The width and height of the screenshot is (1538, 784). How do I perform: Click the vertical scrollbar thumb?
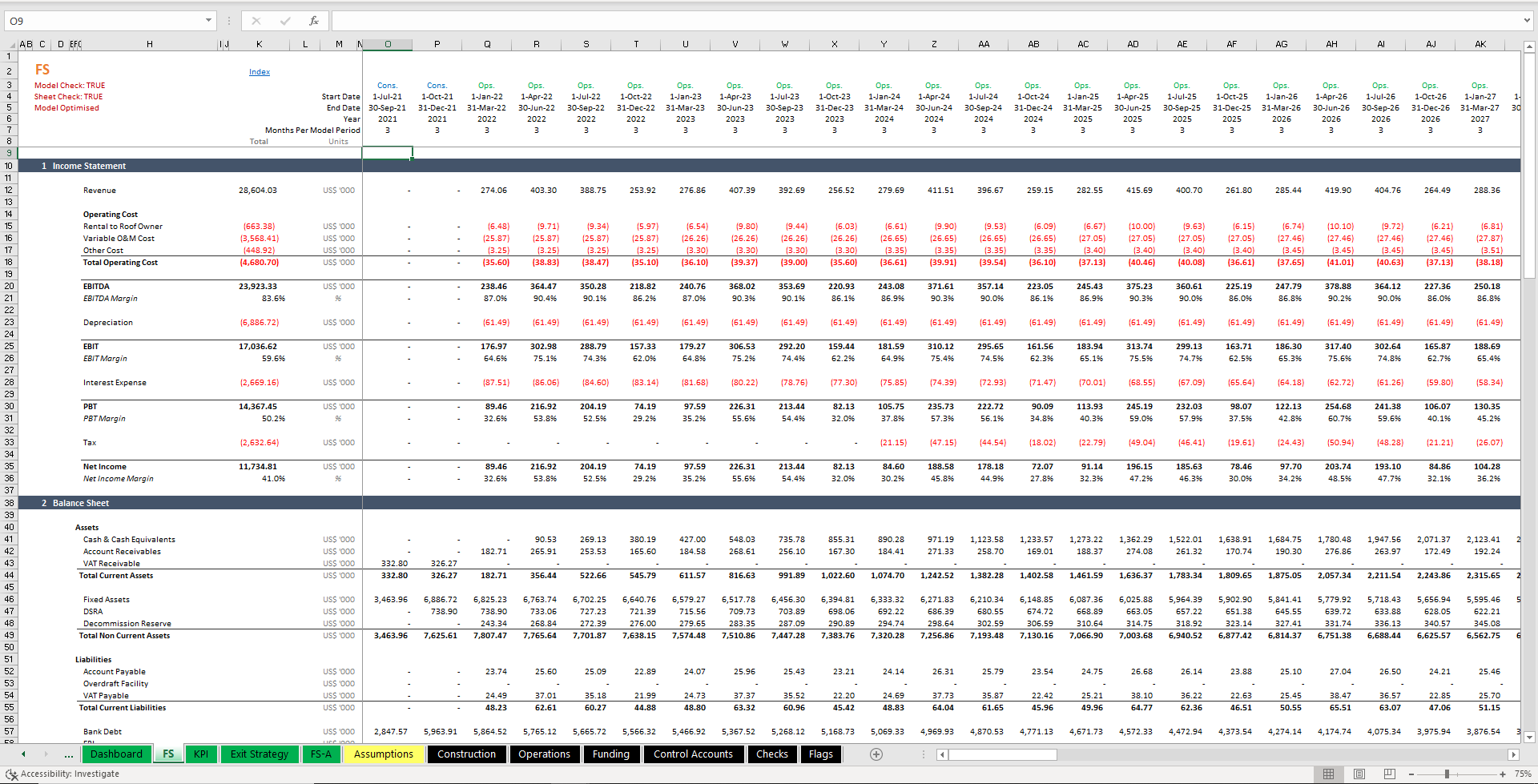pos(1529,166)
